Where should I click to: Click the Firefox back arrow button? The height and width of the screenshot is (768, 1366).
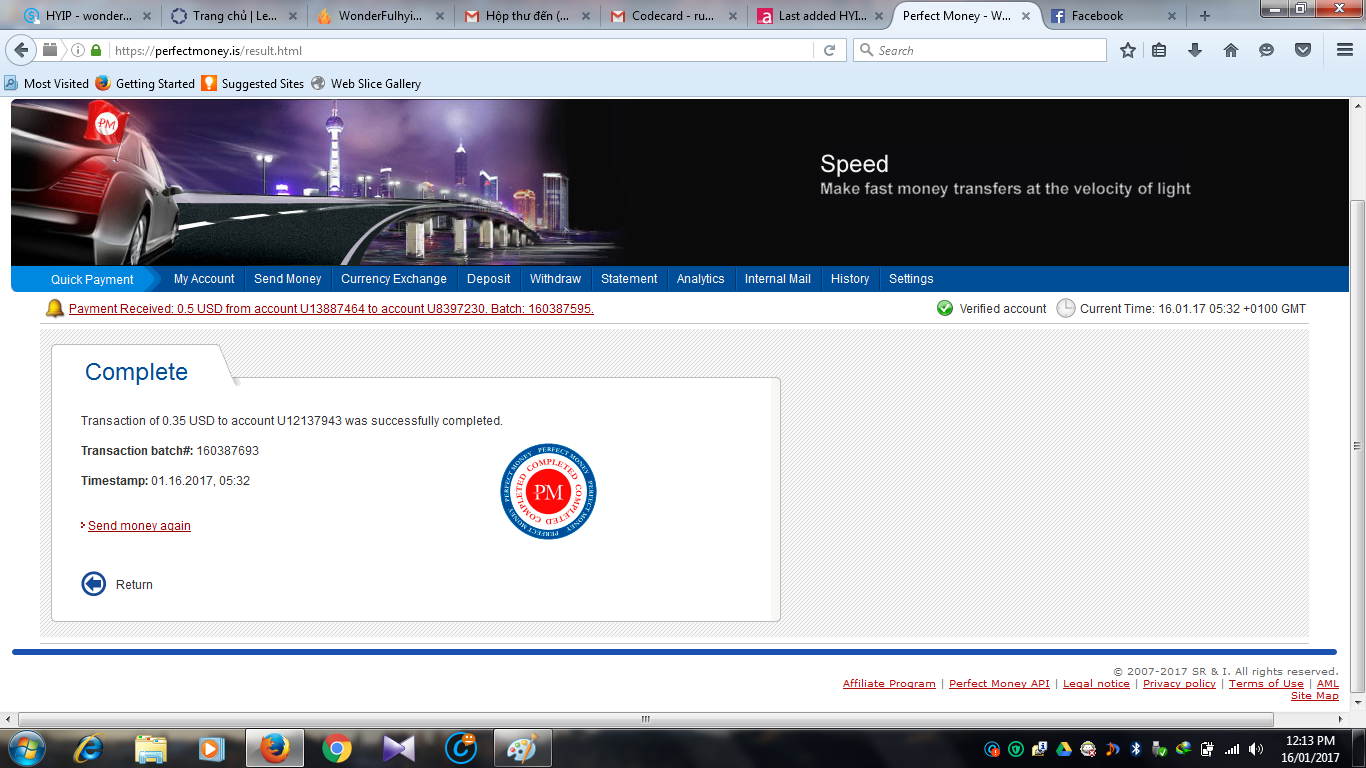tap(21, 50)
